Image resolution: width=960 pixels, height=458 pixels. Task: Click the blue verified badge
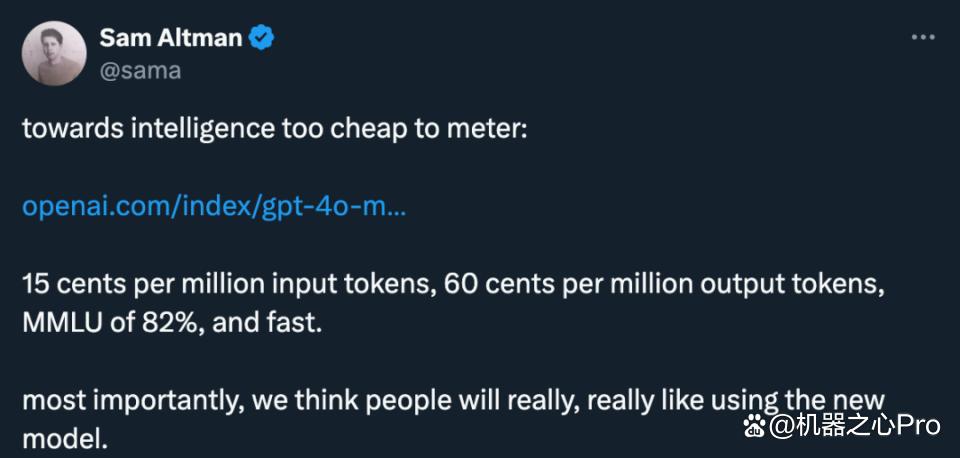pyautogui.click(x=263, y=39)
